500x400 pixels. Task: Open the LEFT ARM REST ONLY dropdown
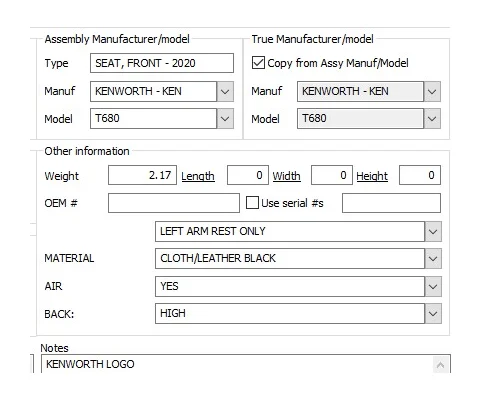[x=433, y=231]
